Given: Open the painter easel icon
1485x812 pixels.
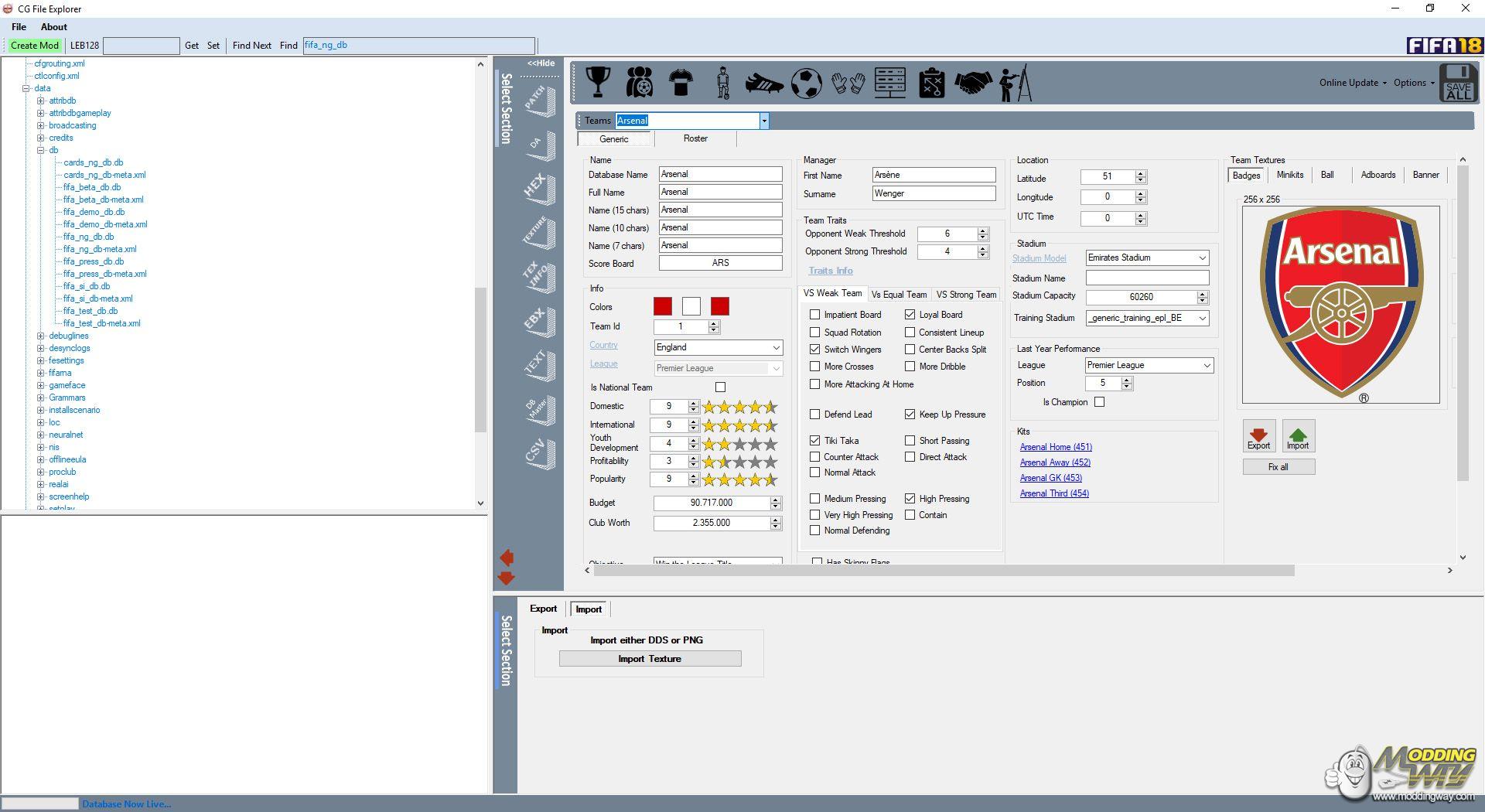Looking at the screenshot, I should coord(1015,83).
